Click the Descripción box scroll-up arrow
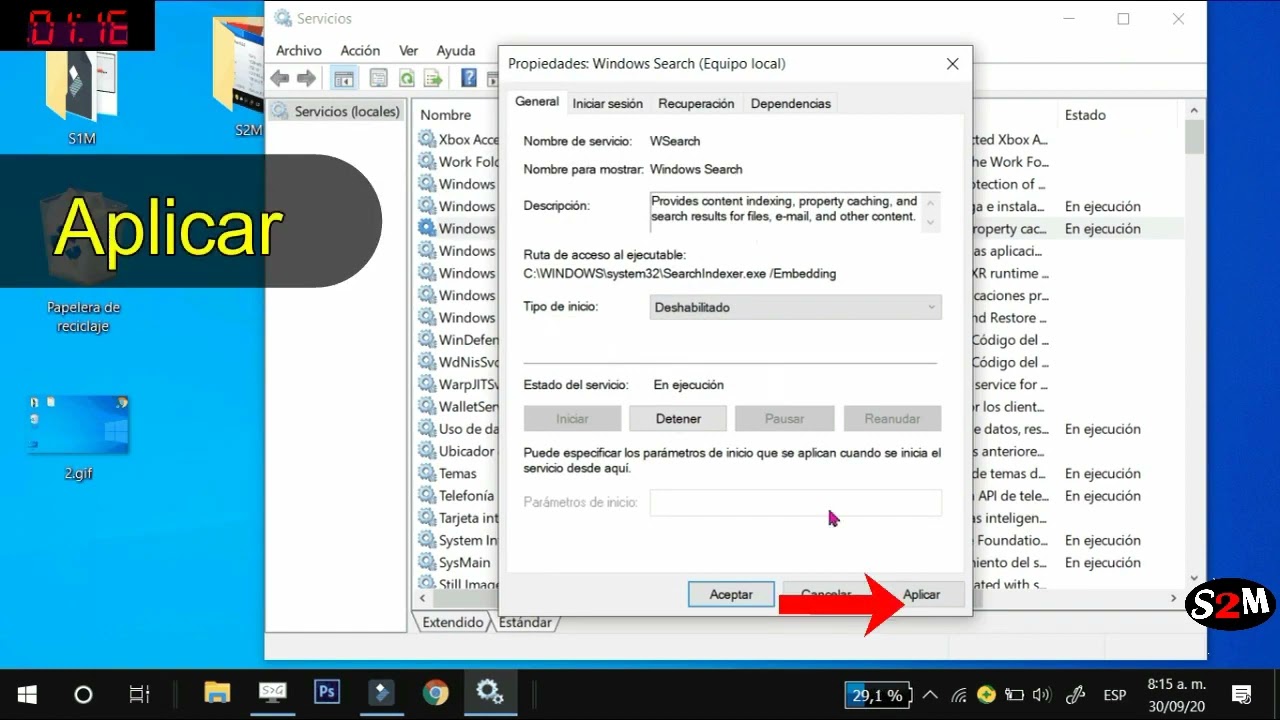Screen dimensions: 1280x720 point(931,201)
